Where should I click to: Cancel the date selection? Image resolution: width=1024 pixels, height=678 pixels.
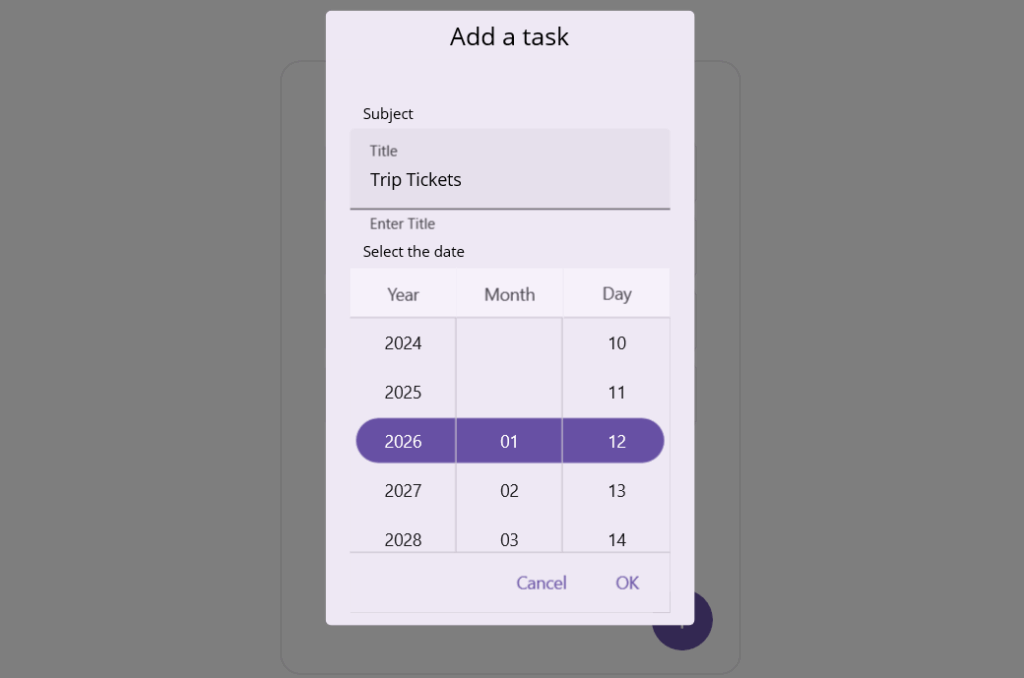coord(541,583)
